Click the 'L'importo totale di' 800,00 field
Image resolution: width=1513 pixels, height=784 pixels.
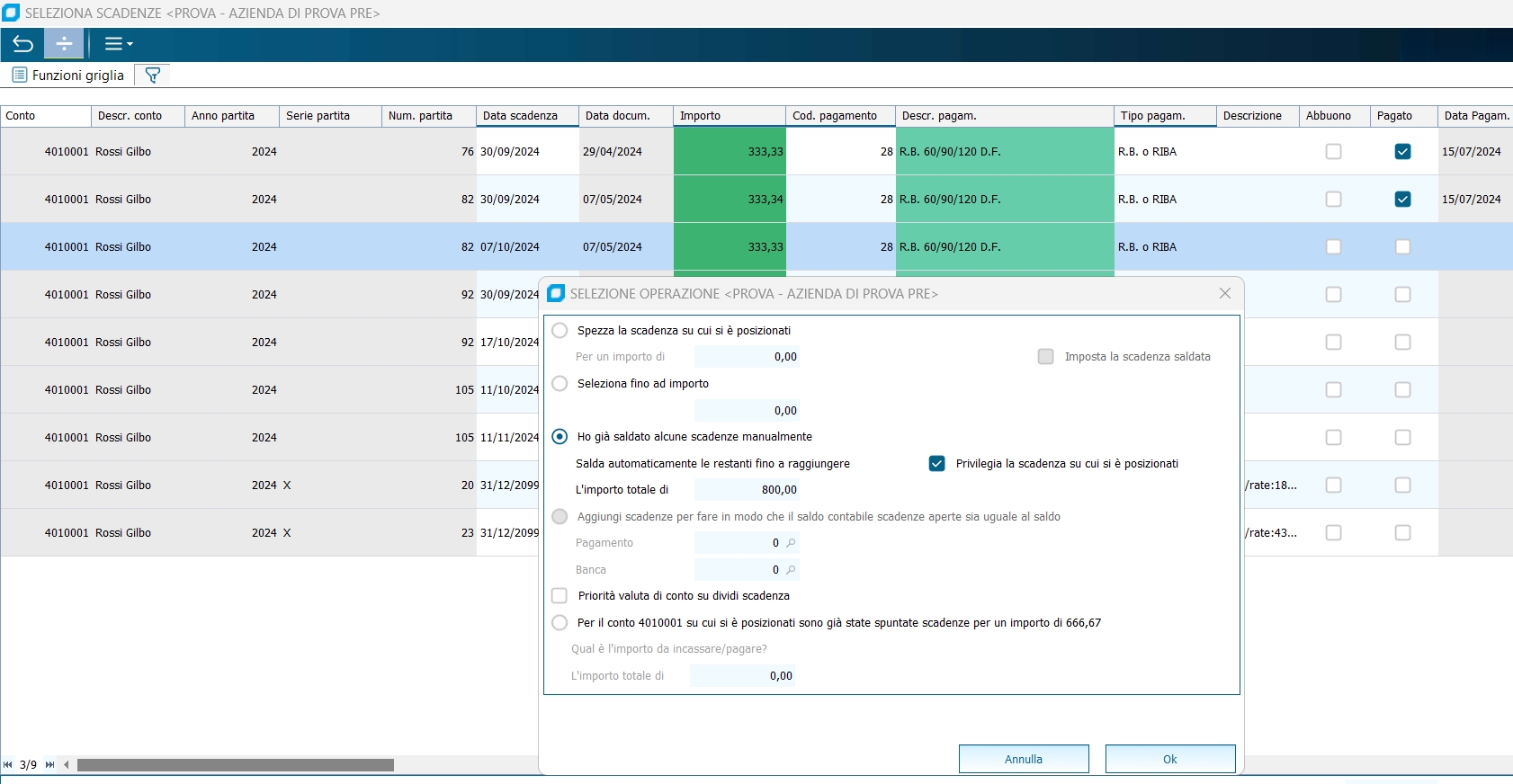pos(746,490)
